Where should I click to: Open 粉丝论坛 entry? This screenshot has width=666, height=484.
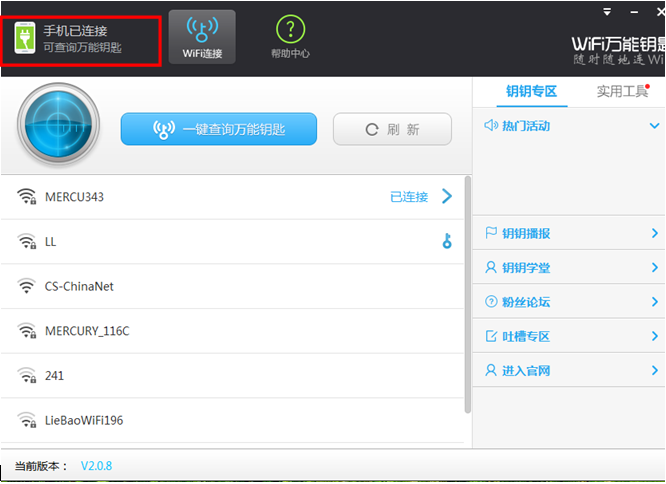pos(569,302)
